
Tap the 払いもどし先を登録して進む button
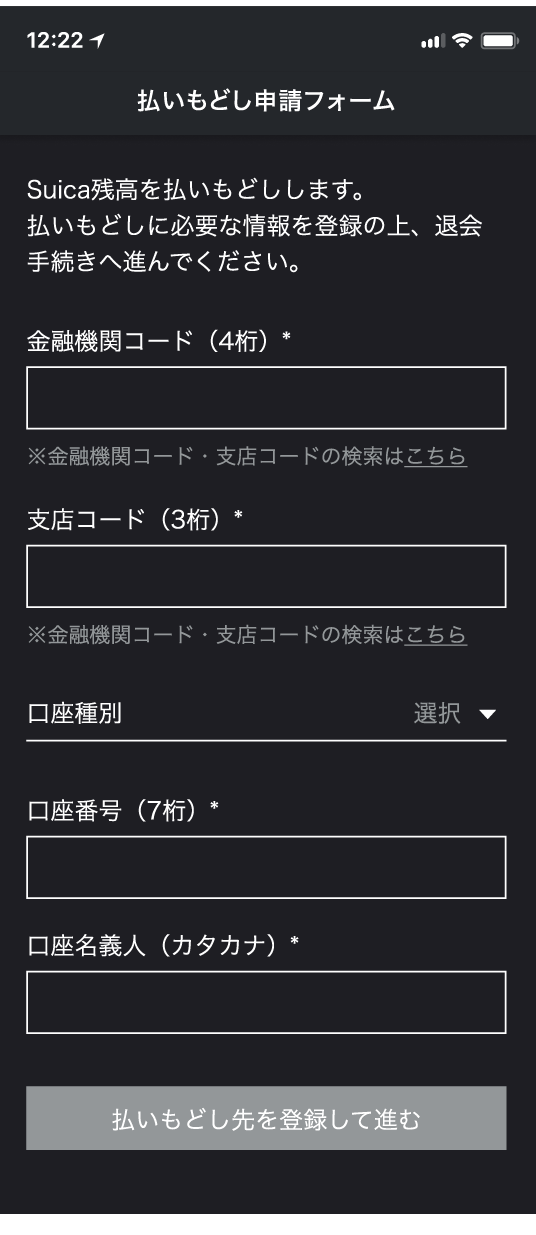click(x=266, y=1118)
